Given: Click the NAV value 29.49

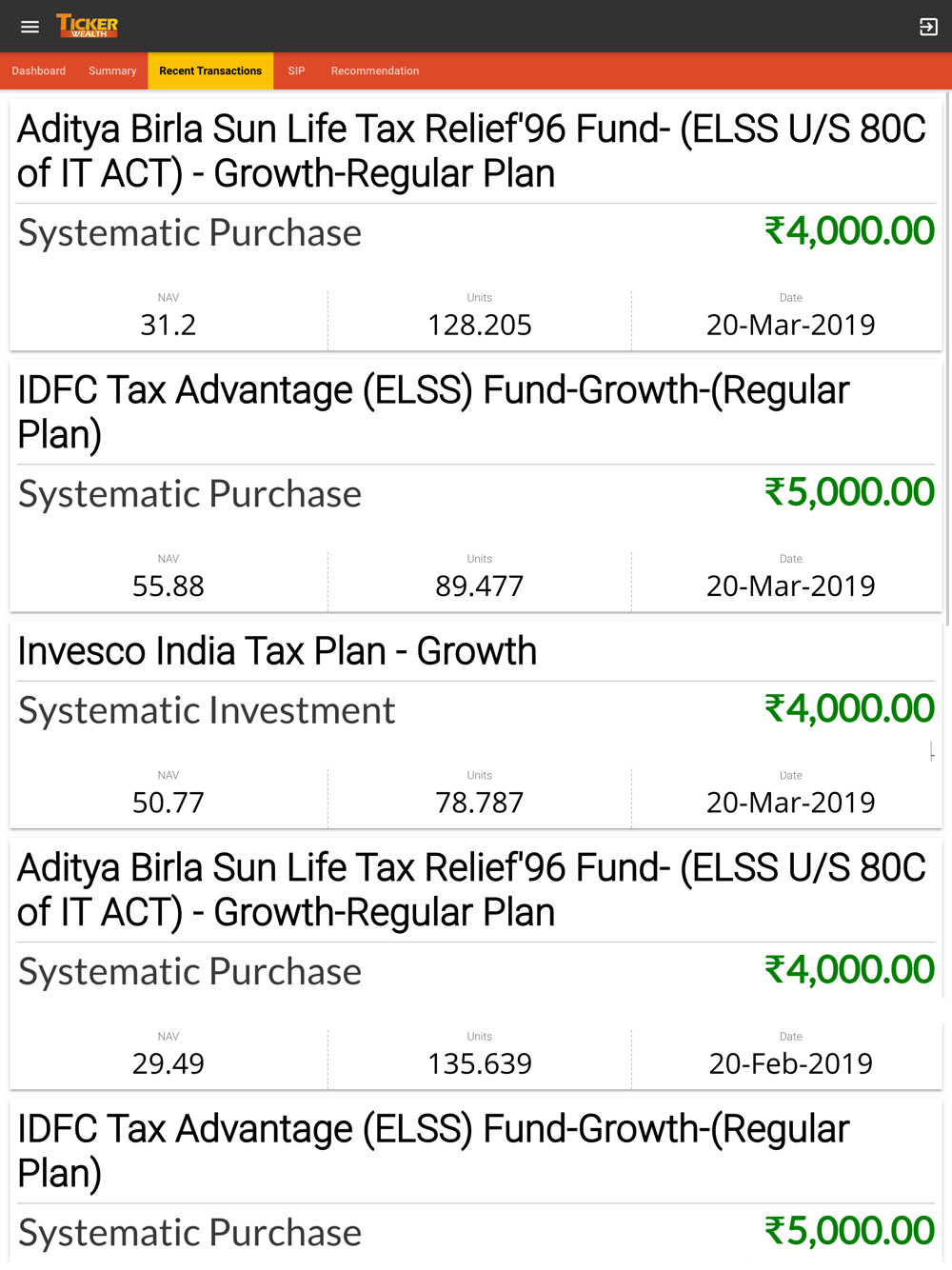Looking at the screenshot, I should point(169,1063).
